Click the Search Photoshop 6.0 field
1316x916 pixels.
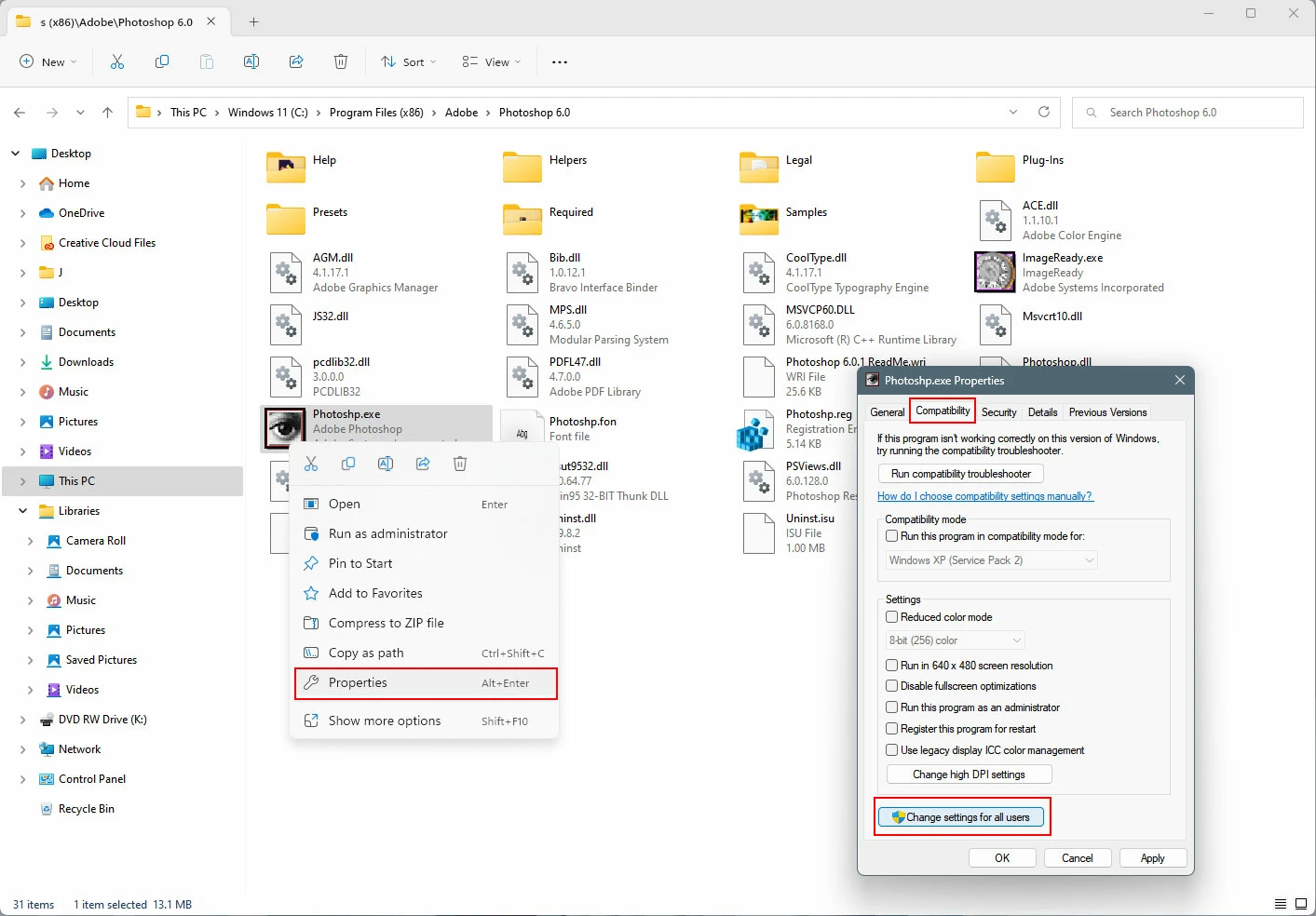click(1187, 113)
